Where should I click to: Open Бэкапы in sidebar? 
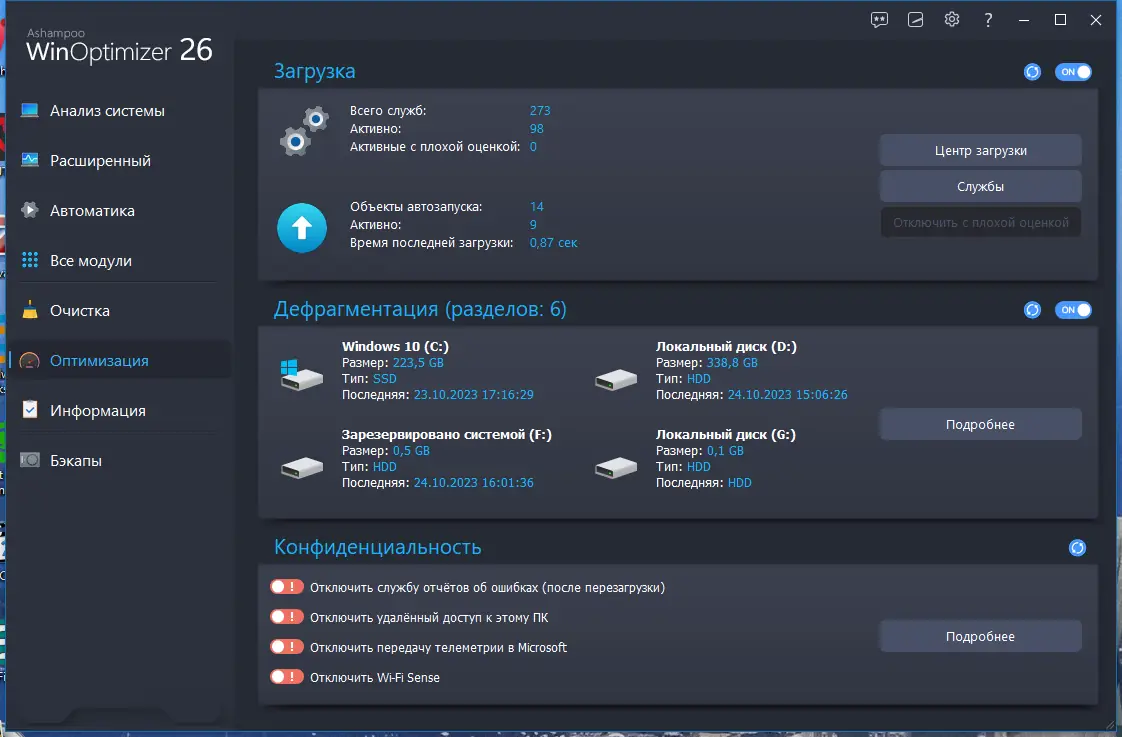click(76, 461)
